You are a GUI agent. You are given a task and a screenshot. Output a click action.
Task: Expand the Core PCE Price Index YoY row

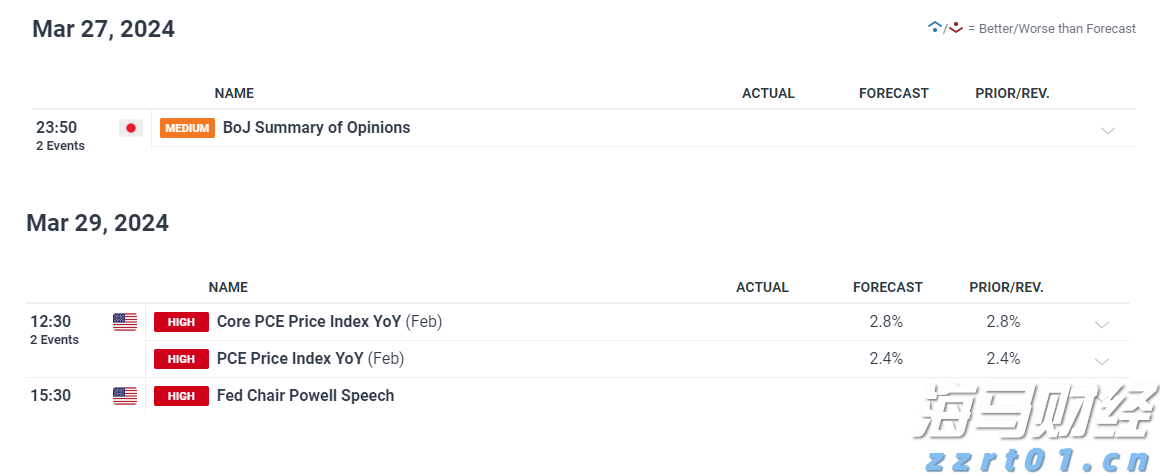coord(1101,324)
